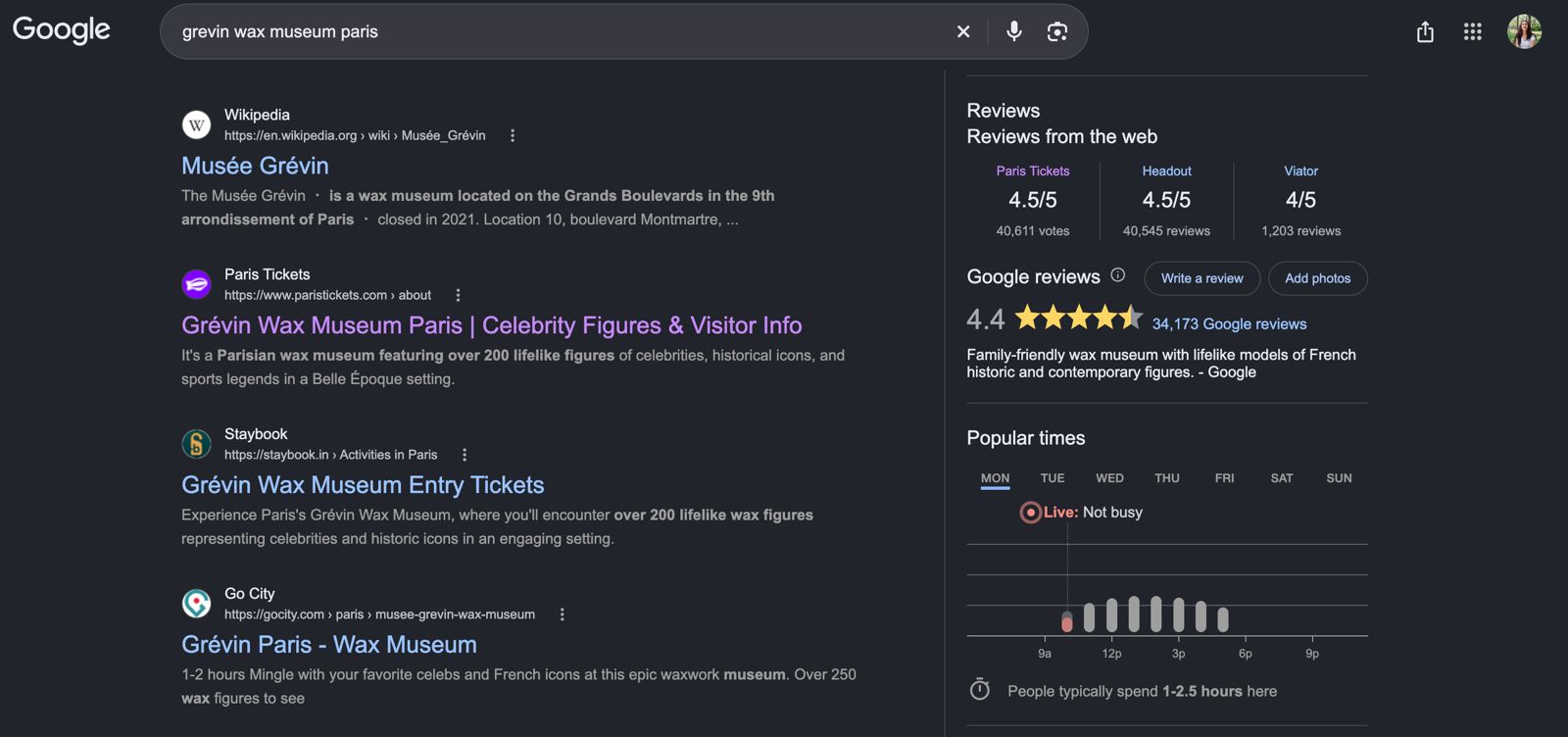The height and width of the screenshot is (737, 1568).
Task: Open more options for Paris Tickets result
Action: click(458, 295)
